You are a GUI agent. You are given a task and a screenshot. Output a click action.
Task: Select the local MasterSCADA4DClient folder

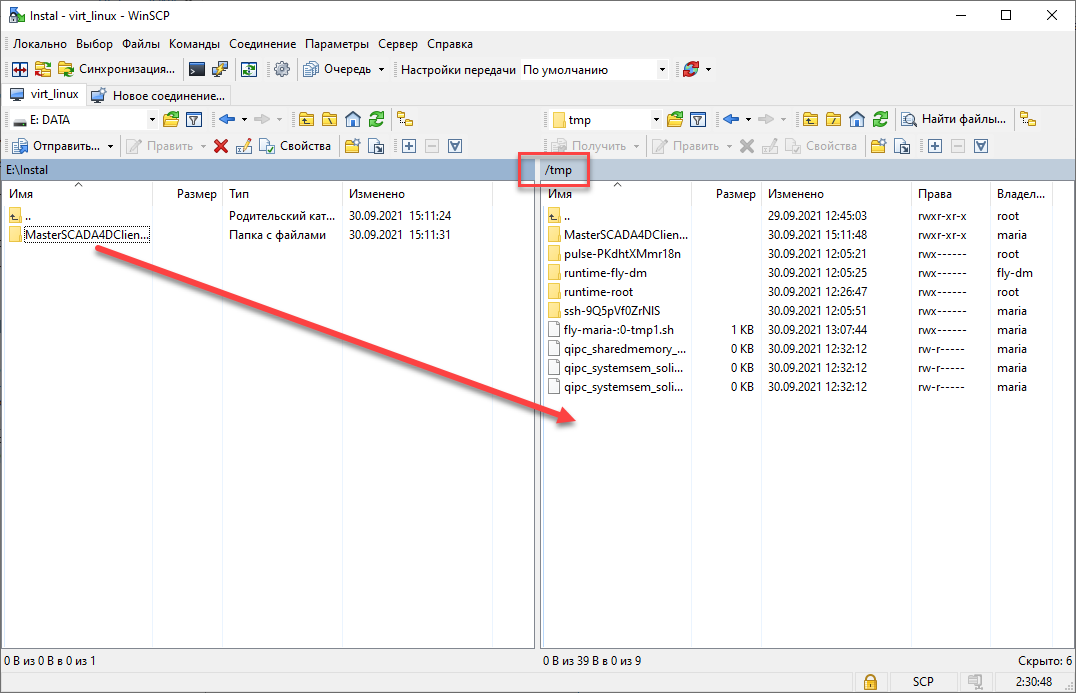click(86, 235)
